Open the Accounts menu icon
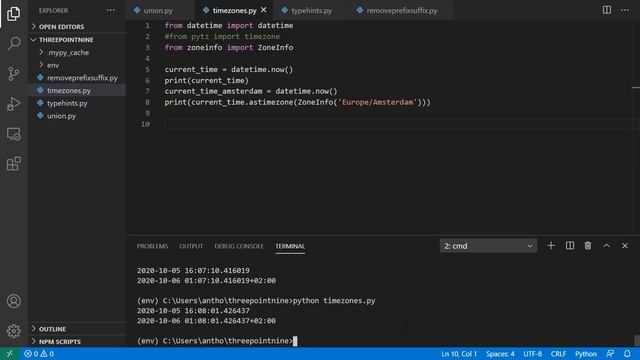The width and height of the screenshot is (640, 360). pyautogui.click(x=13, y=301)
